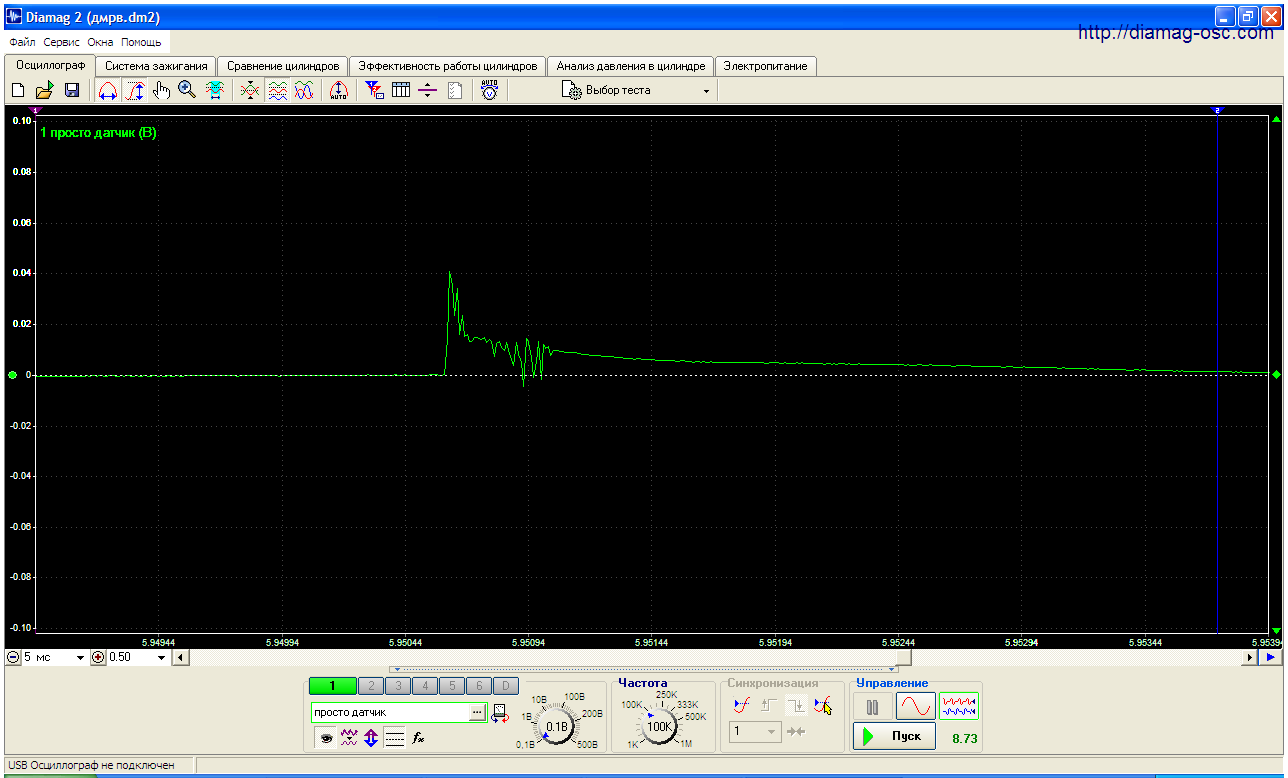Click the overlay waveforms icon
This screenshot has width=1288, height=778.
click(x=303, y=90)
